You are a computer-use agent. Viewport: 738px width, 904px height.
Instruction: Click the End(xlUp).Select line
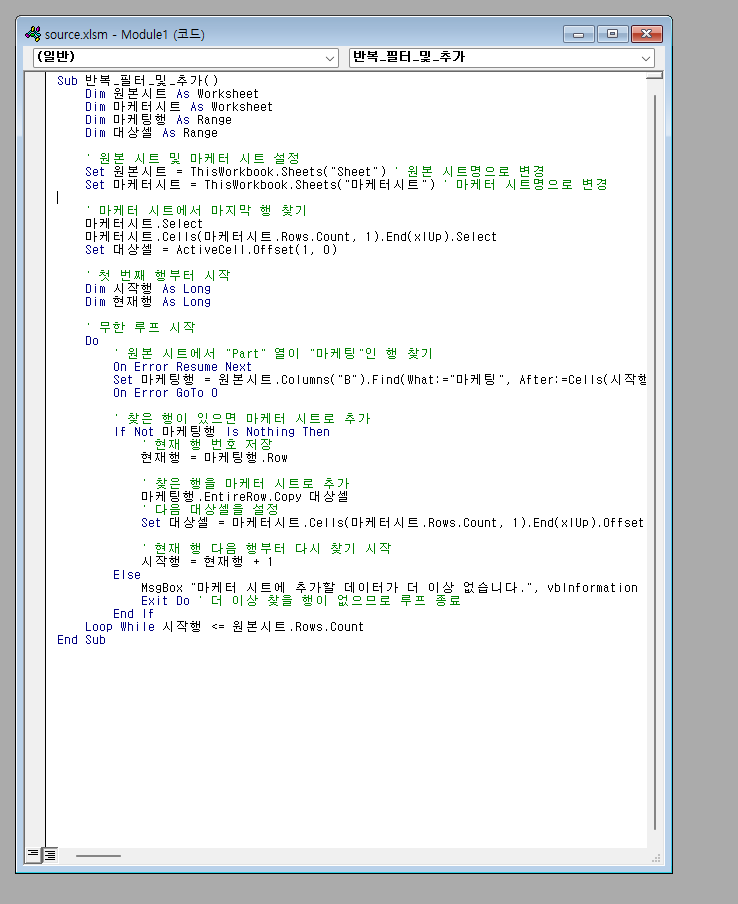[x=291, y=237]
